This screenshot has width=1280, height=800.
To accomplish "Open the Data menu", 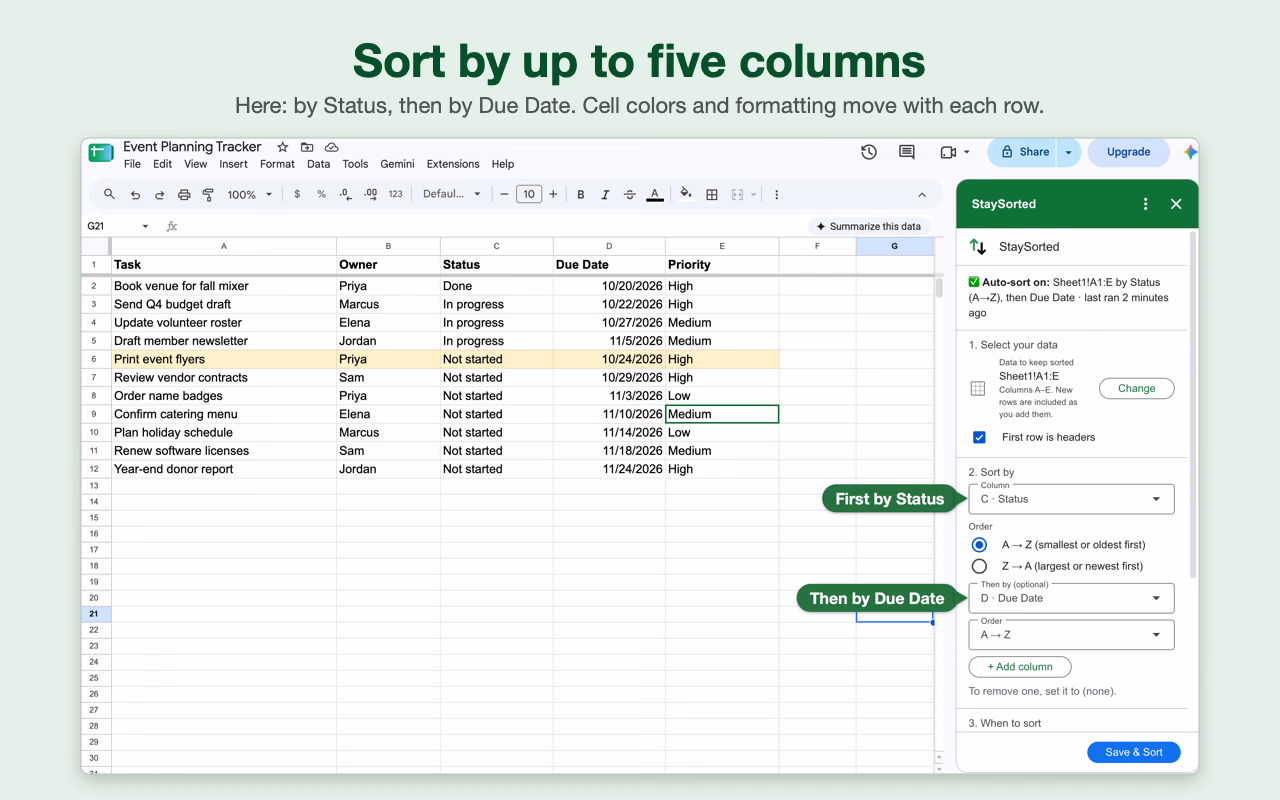I will (318, 164).
